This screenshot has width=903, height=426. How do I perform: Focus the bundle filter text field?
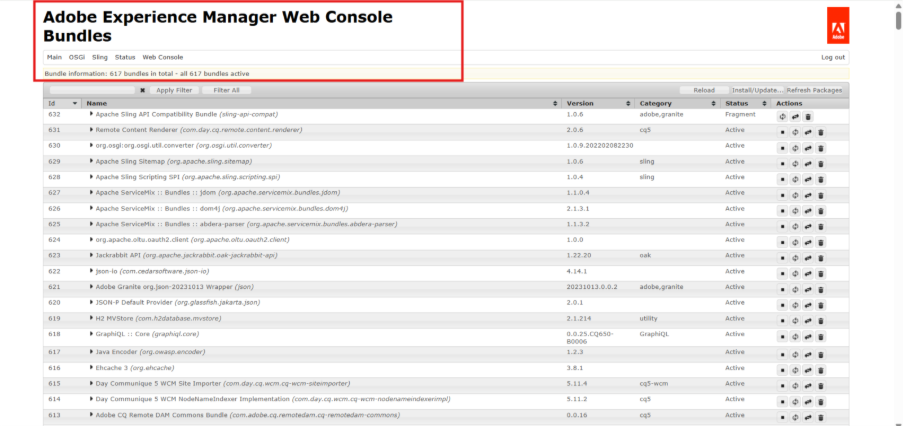coord(92,90)
